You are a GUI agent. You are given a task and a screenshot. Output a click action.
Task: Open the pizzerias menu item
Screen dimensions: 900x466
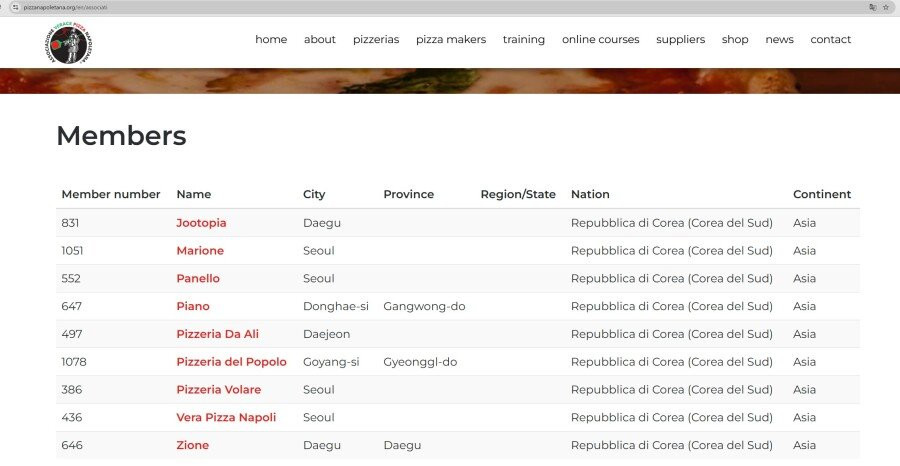point(376,40)
